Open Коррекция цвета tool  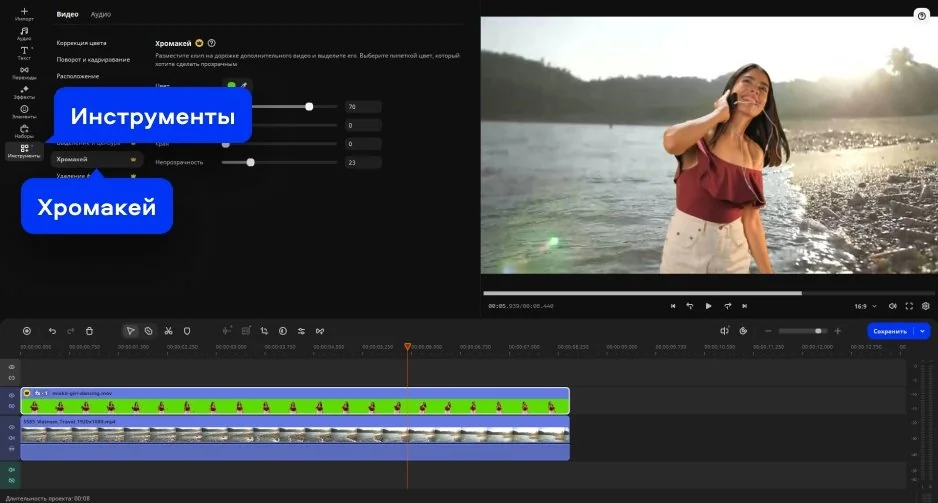(81, 43)
